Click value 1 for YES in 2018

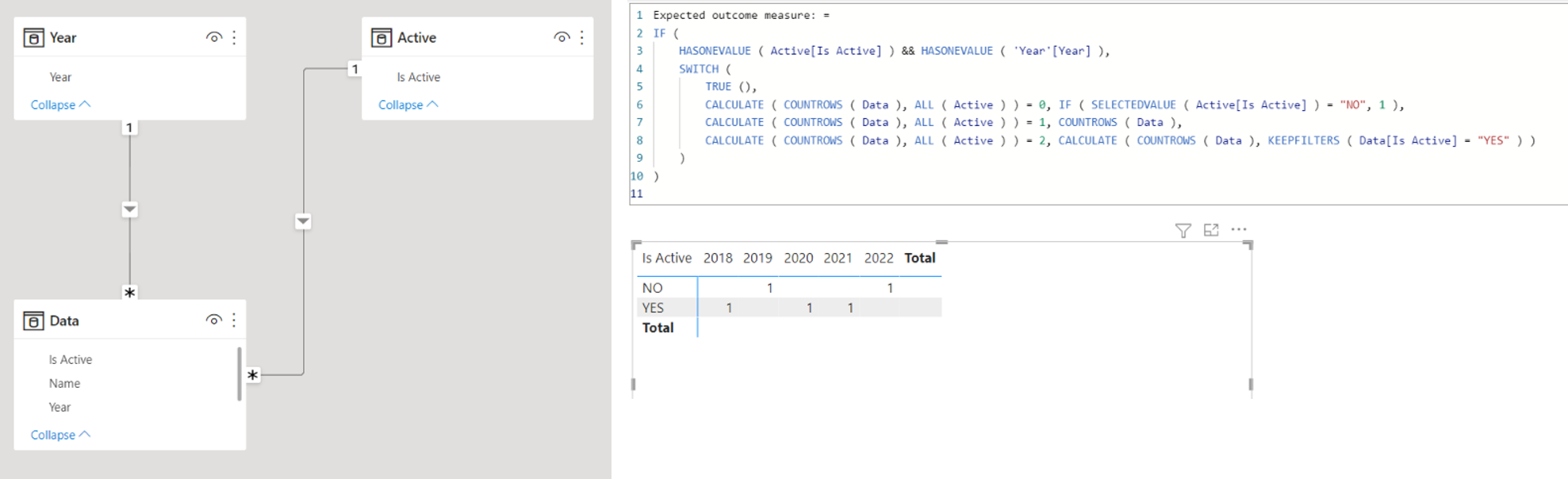(x=729, y=308)
